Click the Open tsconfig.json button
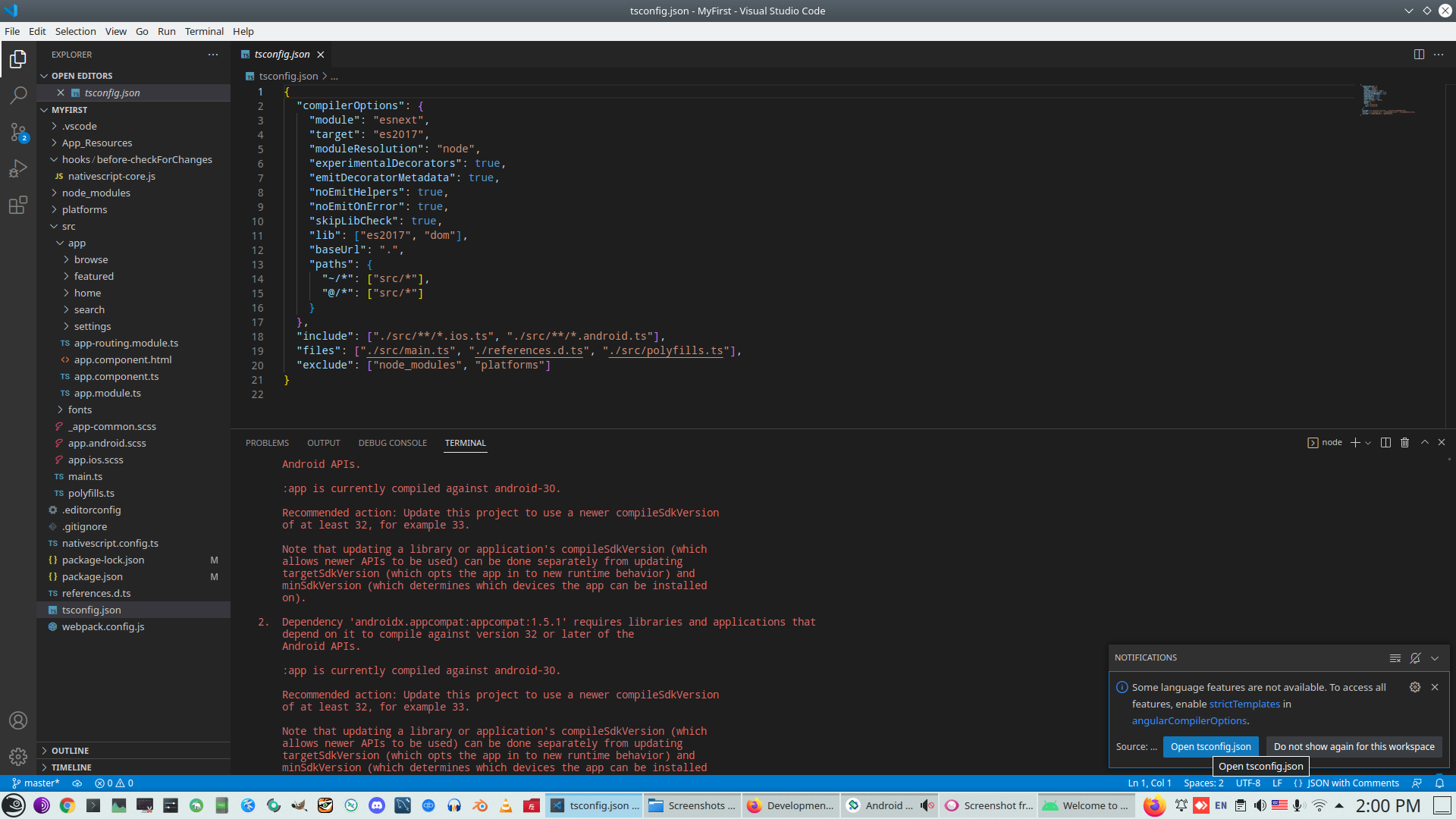Screen dimensions: 1456x819 [x=1210, y=747]
